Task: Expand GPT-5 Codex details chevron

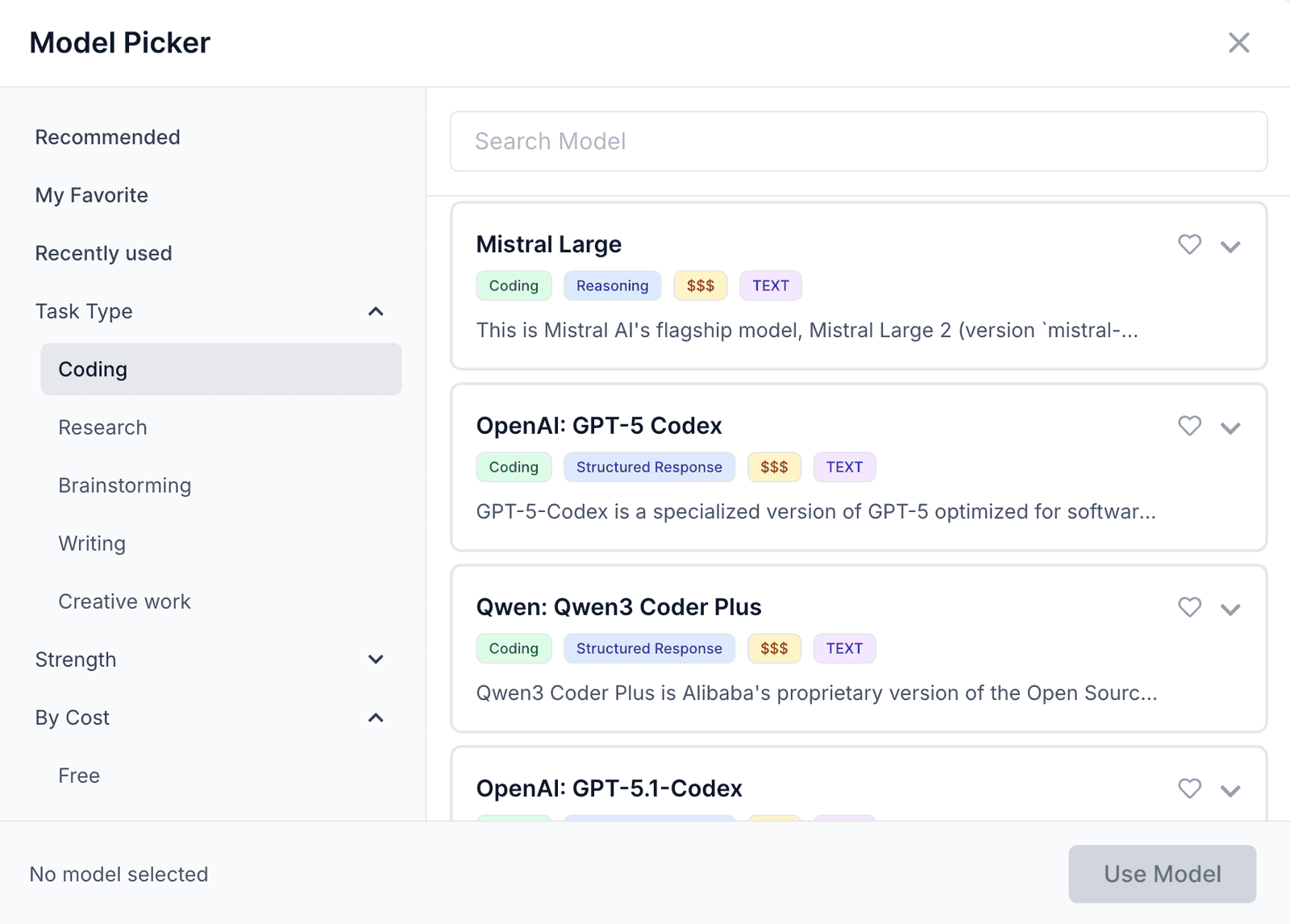Action: (x=1230, y=428)
